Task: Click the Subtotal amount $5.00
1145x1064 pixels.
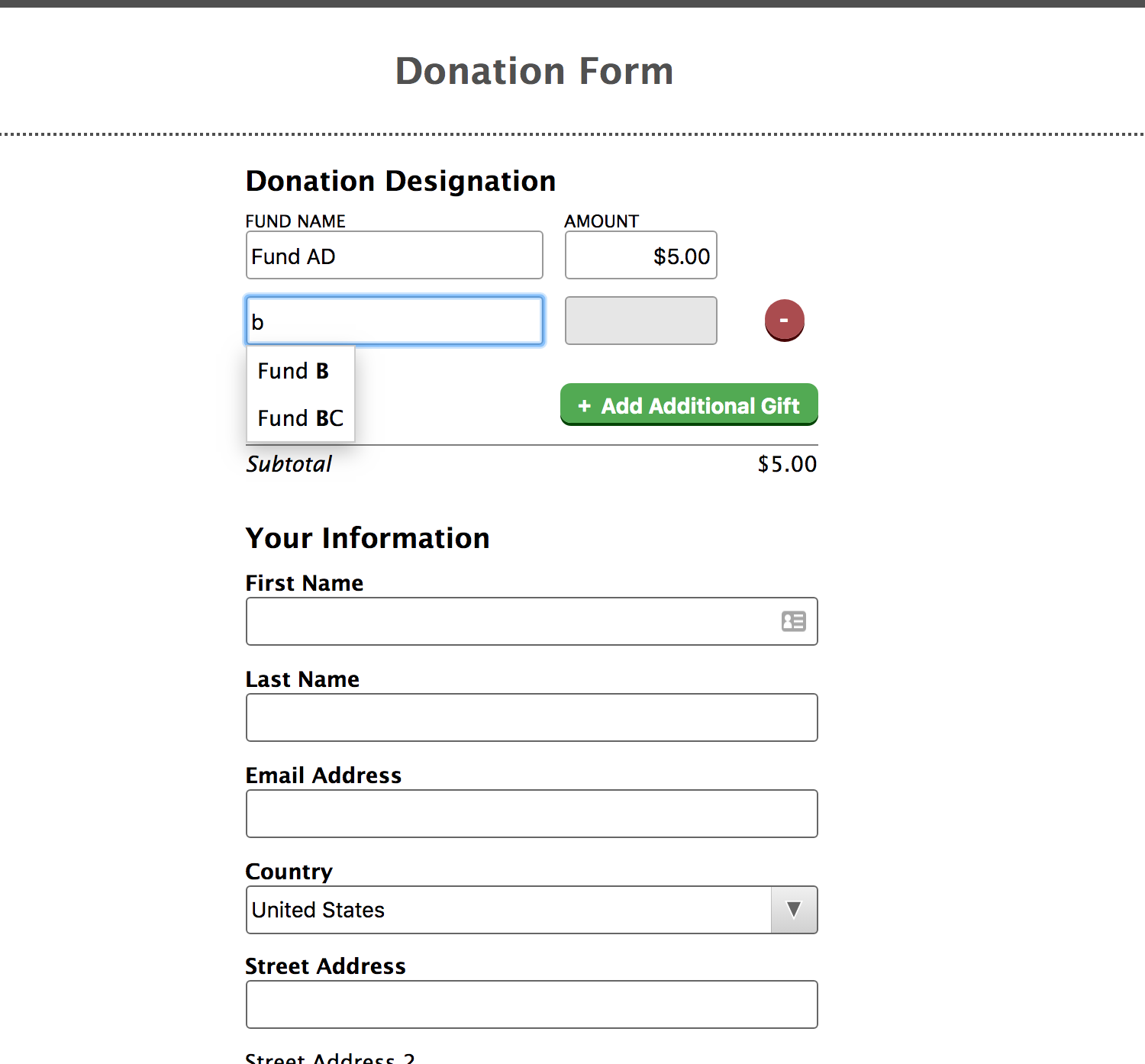Action: (x=787, y=464)
